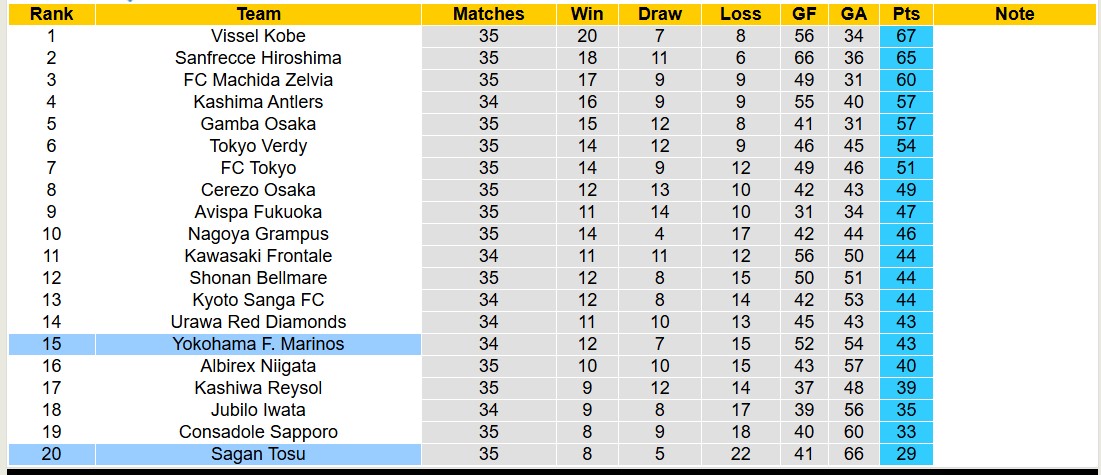Click Sagan Tosu's 29 points cell
The height and width of the screenshot is (475, 1101).
[907, 454]
